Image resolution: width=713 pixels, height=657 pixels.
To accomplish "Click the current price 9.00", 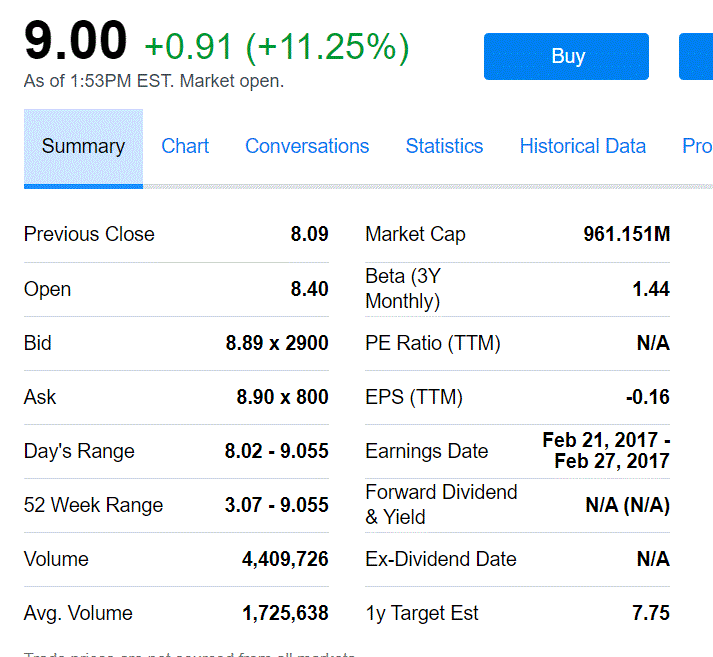I will [76, 42].
